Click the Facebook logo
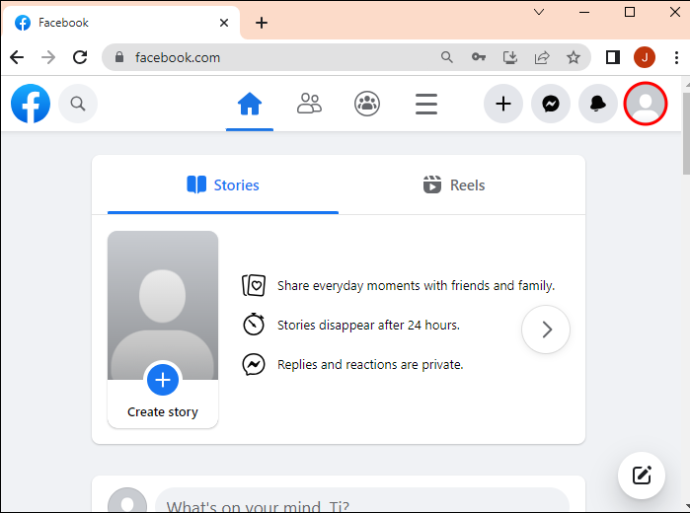The image size is (690, 513). 30,104
